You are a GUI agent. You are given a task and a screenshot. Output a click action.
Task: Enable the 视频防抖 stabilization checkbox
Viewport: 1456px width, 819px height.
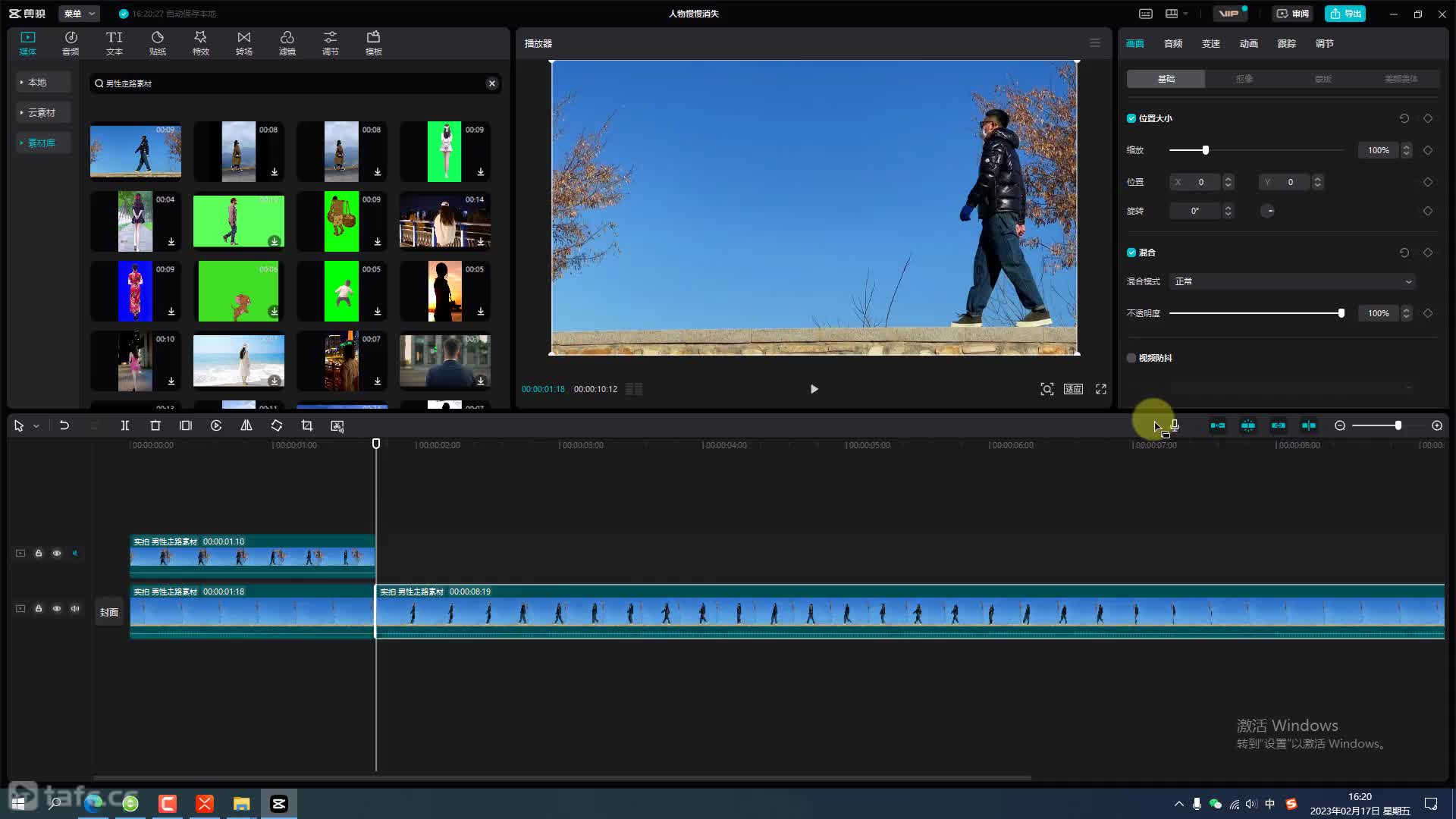(x=1131, y=358)
